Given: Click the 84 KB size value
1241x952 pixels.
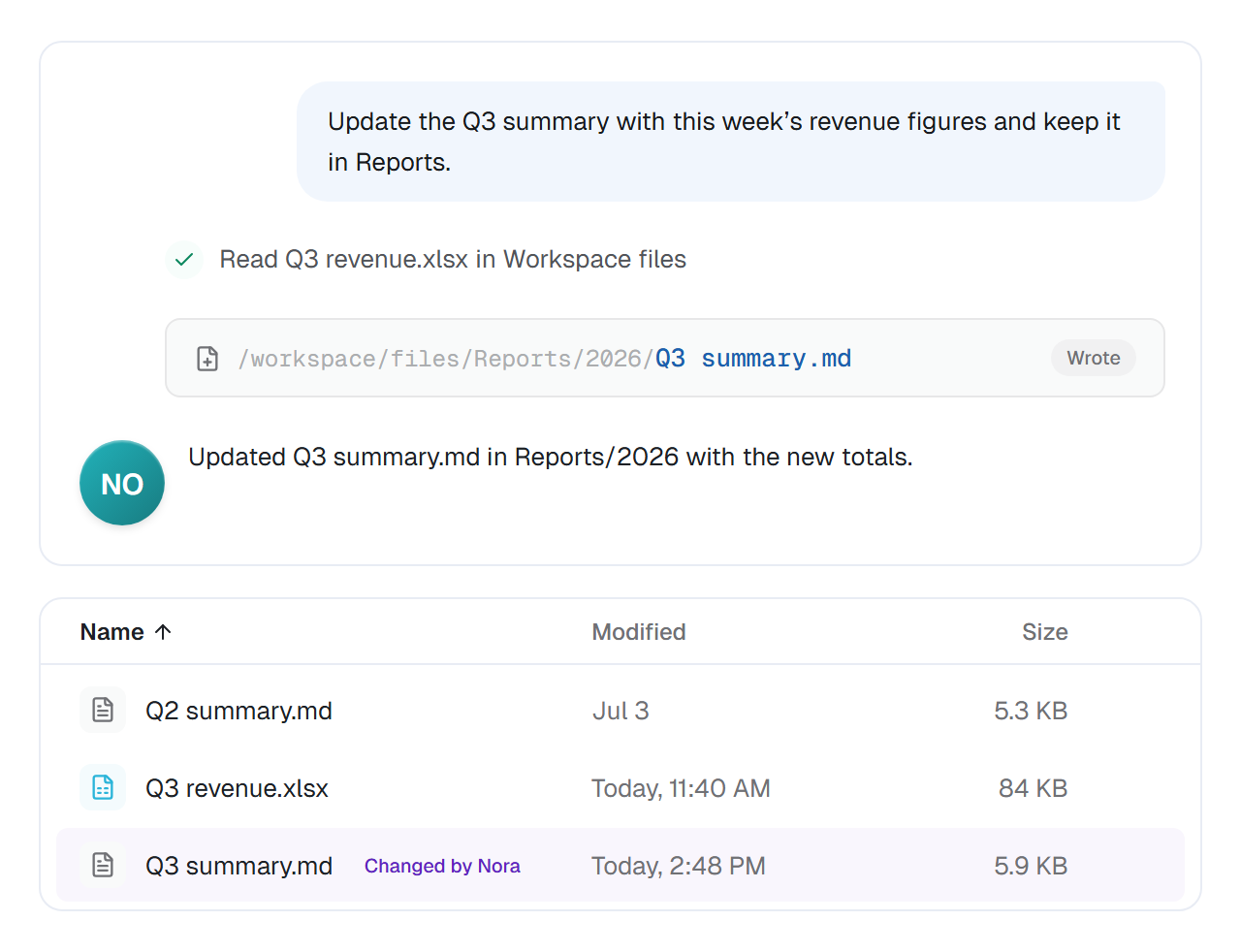Looking at the screenshot, I should [1034, 788].
